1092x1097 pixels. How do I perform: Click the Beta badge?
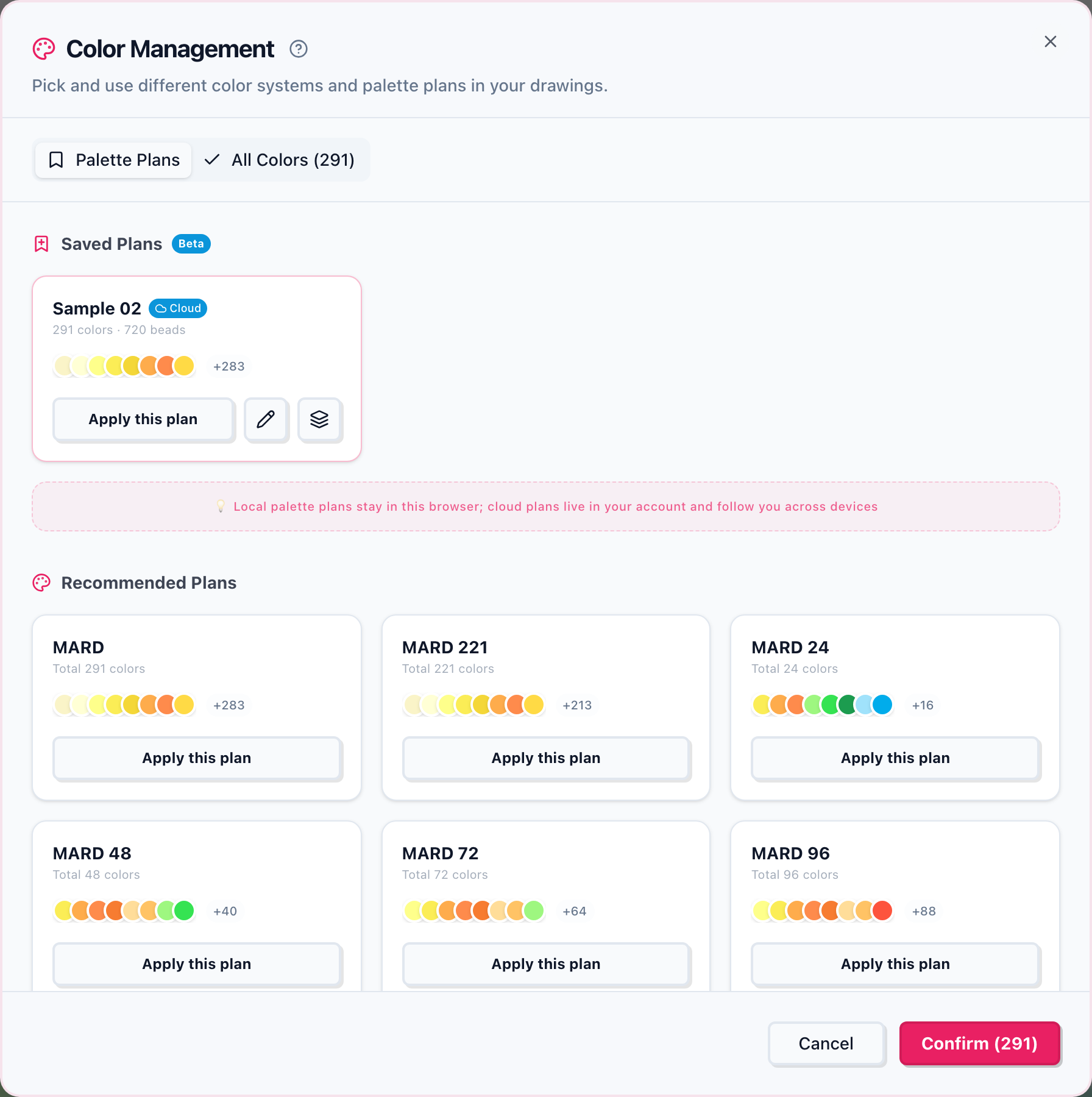click(x=191, y=244)
